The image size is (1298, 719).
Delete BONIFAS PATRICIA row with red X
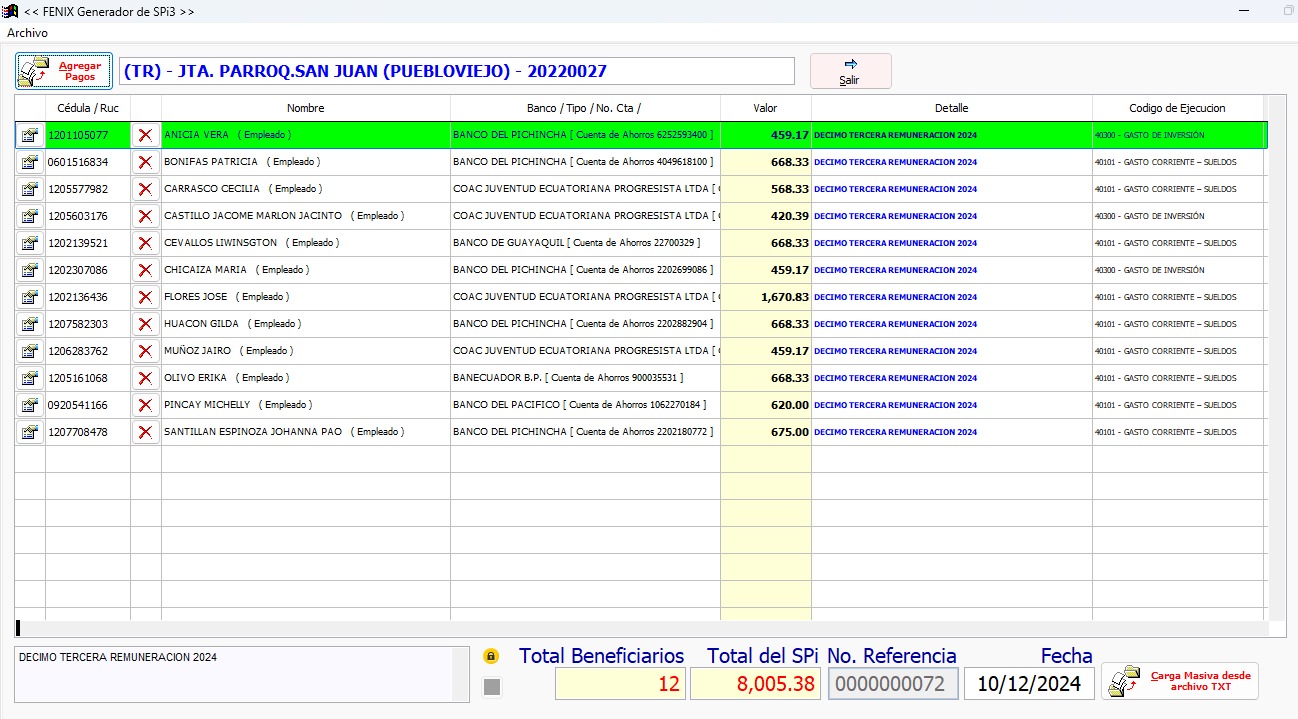145,162
